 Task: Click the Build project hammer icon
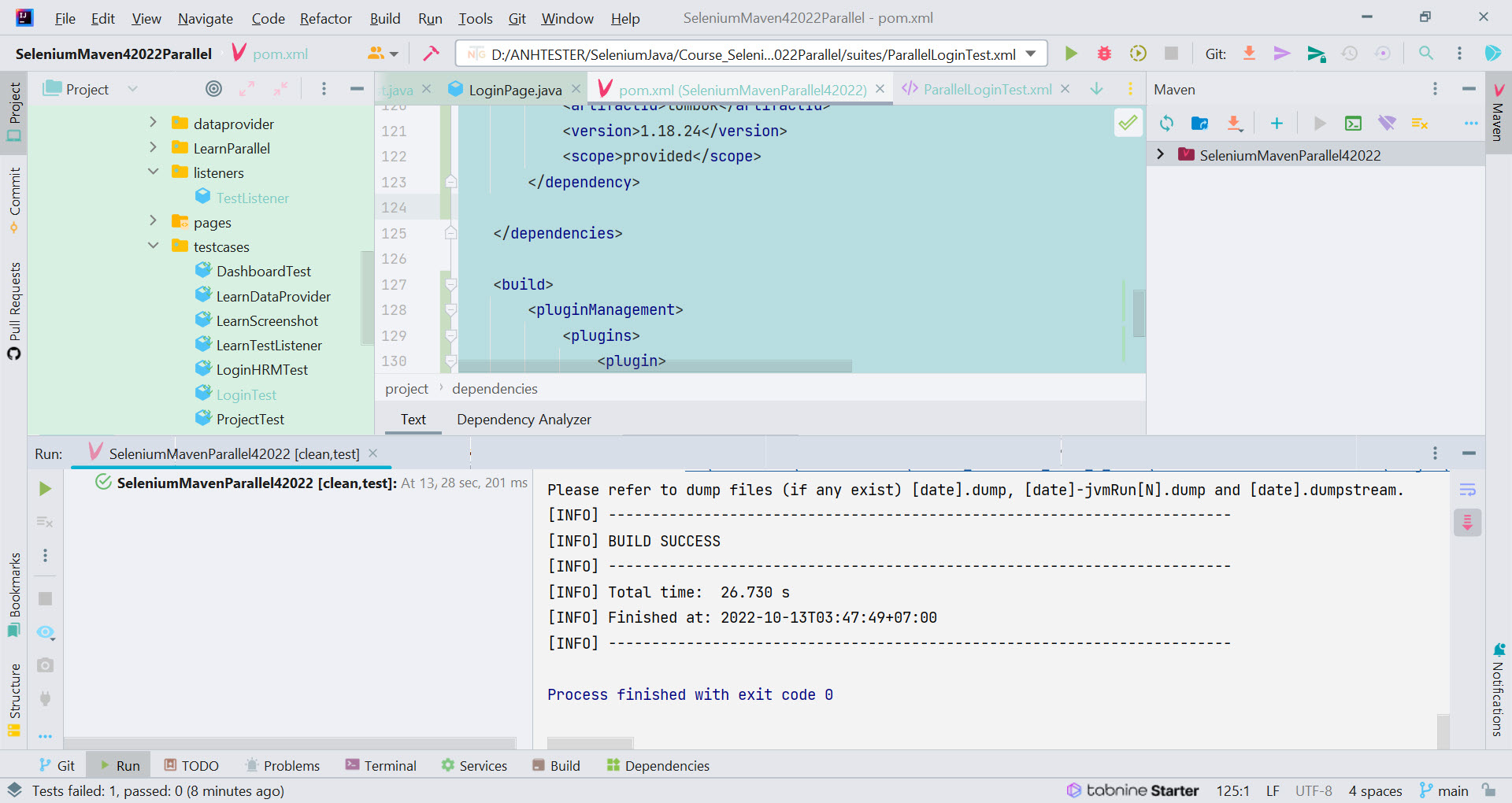tap(431, 54)
